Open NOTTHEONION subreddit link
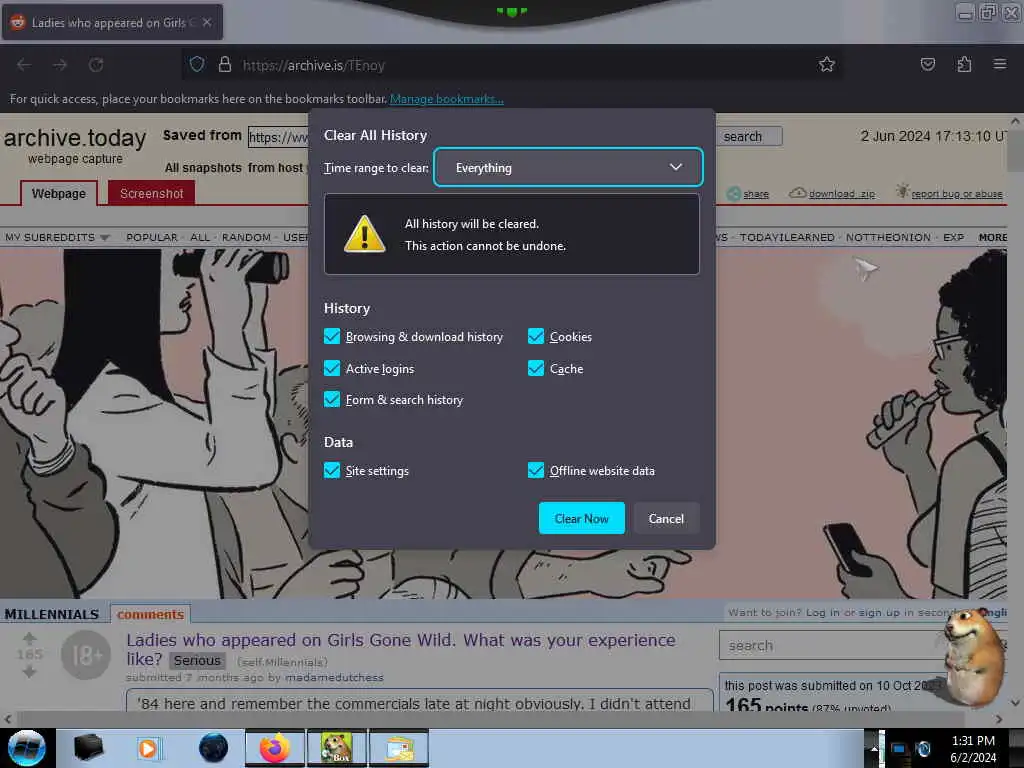 [888, 237]
